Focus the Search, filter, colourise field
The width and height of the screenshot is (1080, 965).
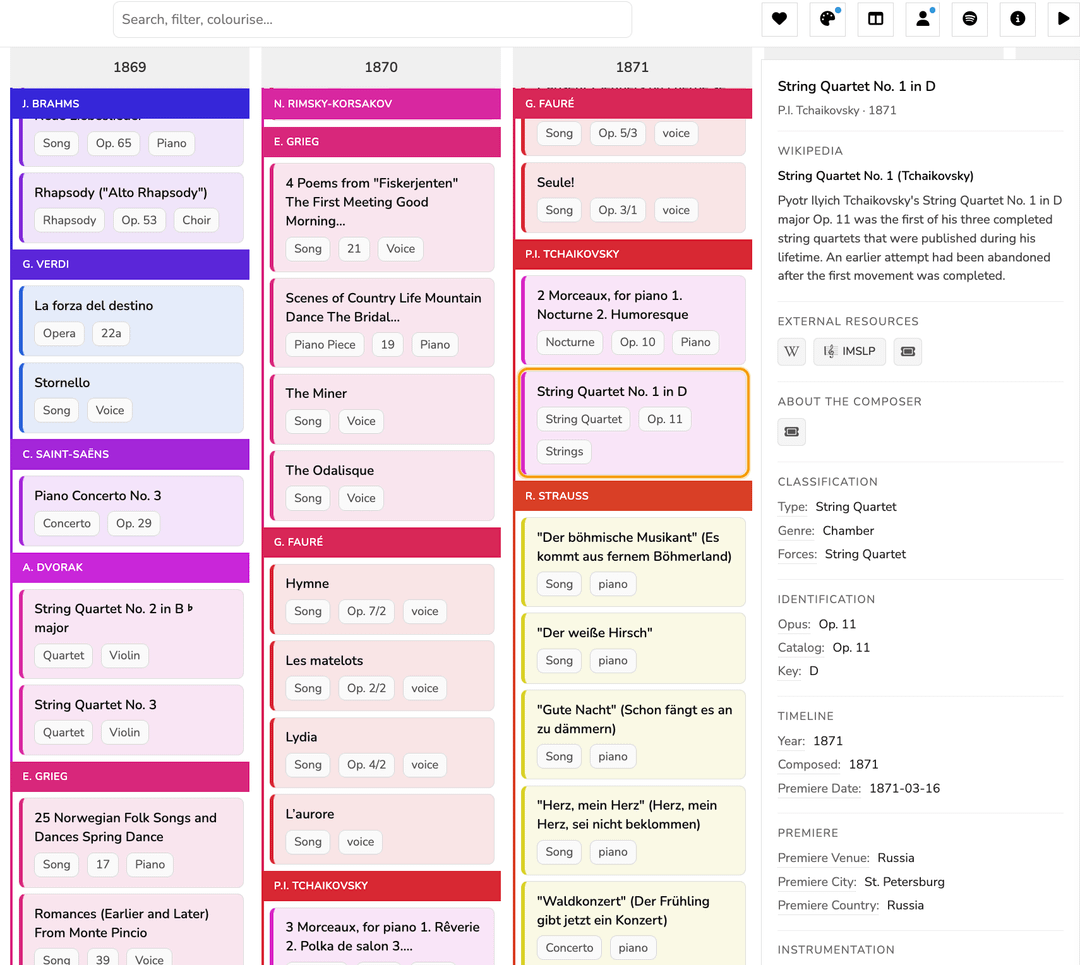(x=372, y=19)
